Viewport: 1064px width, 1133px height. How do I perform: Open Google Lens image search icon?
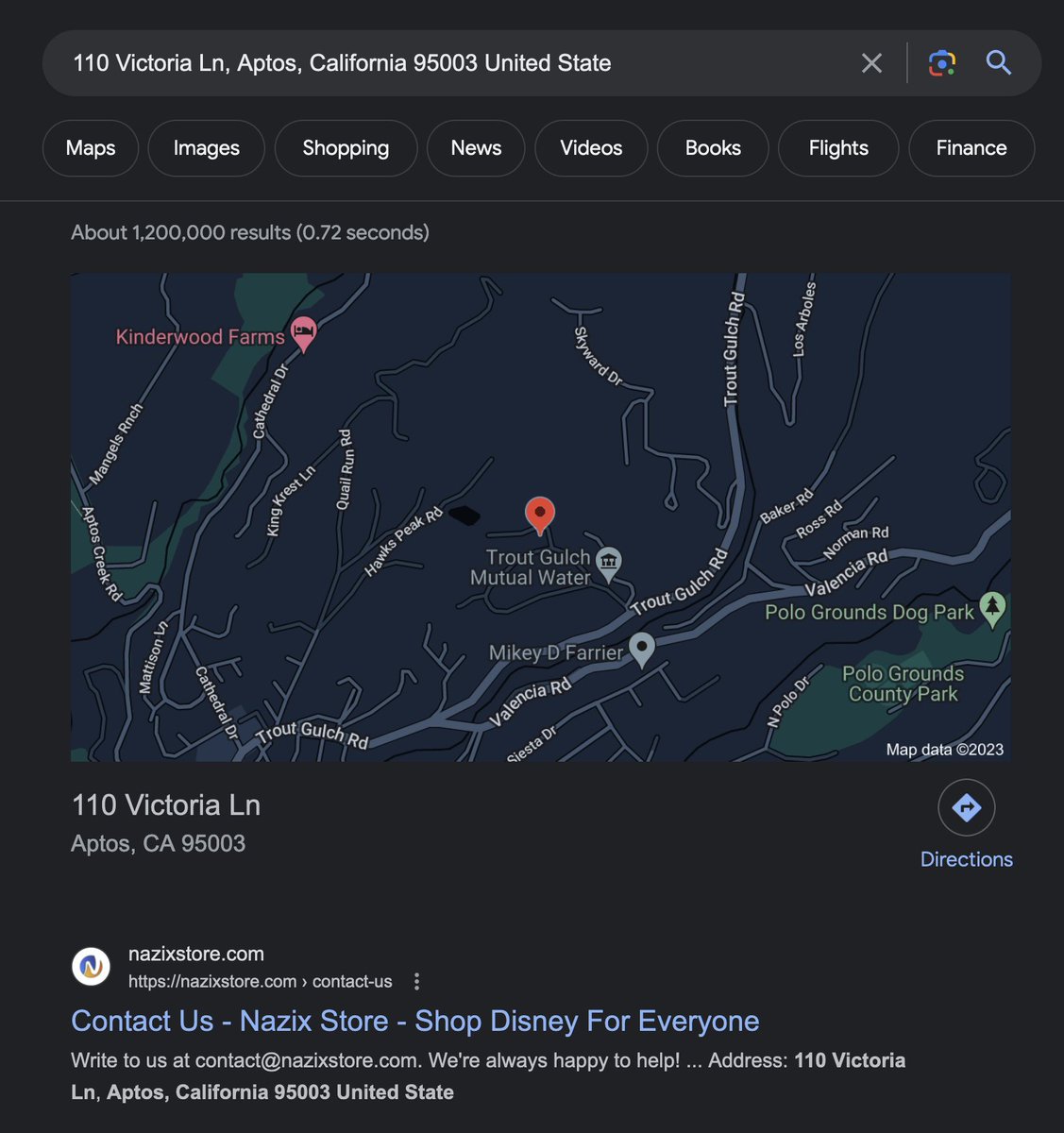click(x=942, y=63)
